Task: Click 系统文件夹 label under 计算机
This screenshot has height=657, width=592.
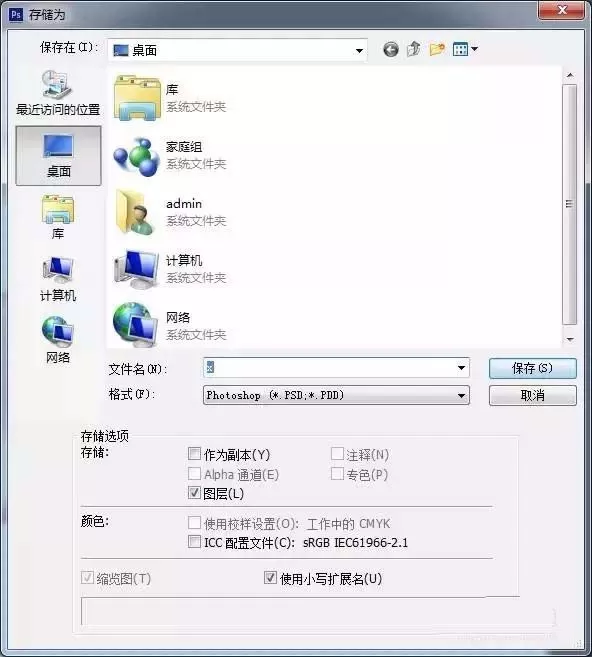Action: (x=196, y=278)
